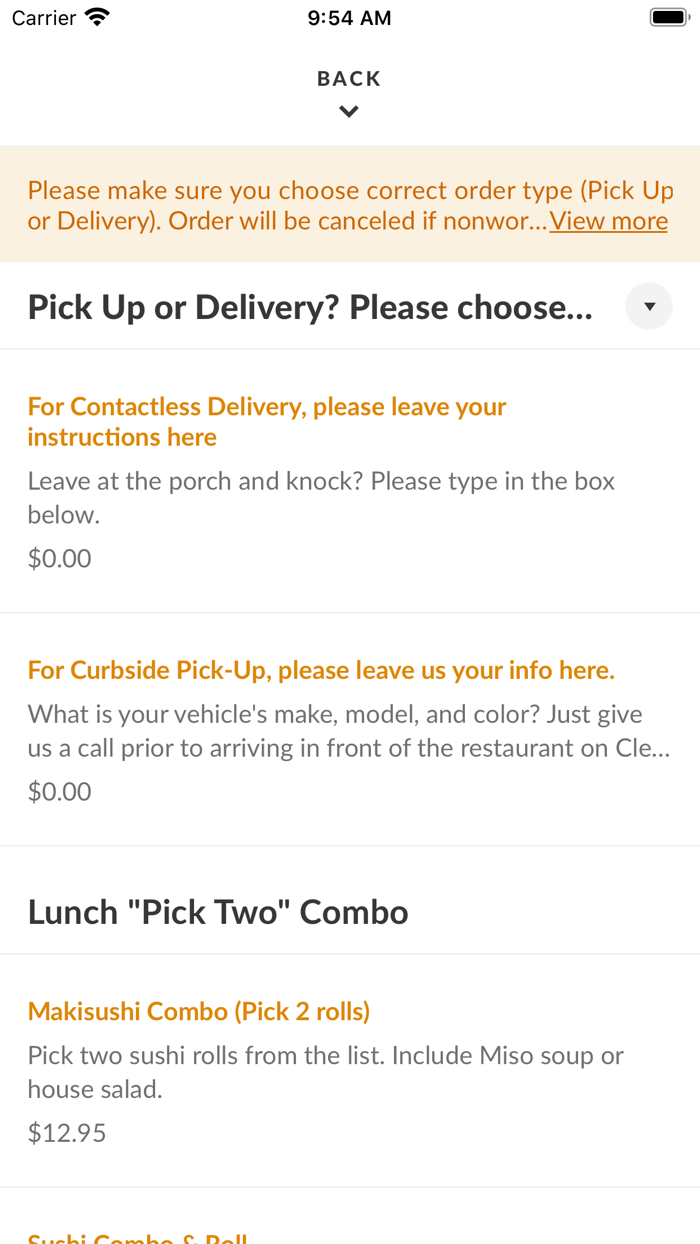The image size is (700, 1244).
Task: Tap the Wi-Fi icon in status bar
Action: 97,17
